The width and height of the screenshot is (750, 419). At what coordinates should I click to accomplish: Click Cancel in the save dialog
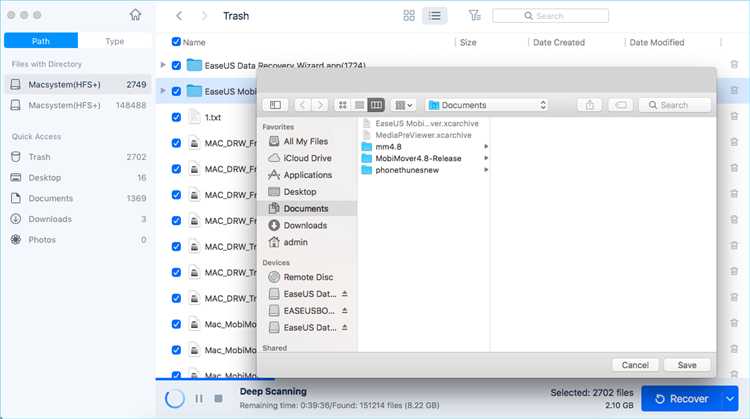(x=635, y=365)
